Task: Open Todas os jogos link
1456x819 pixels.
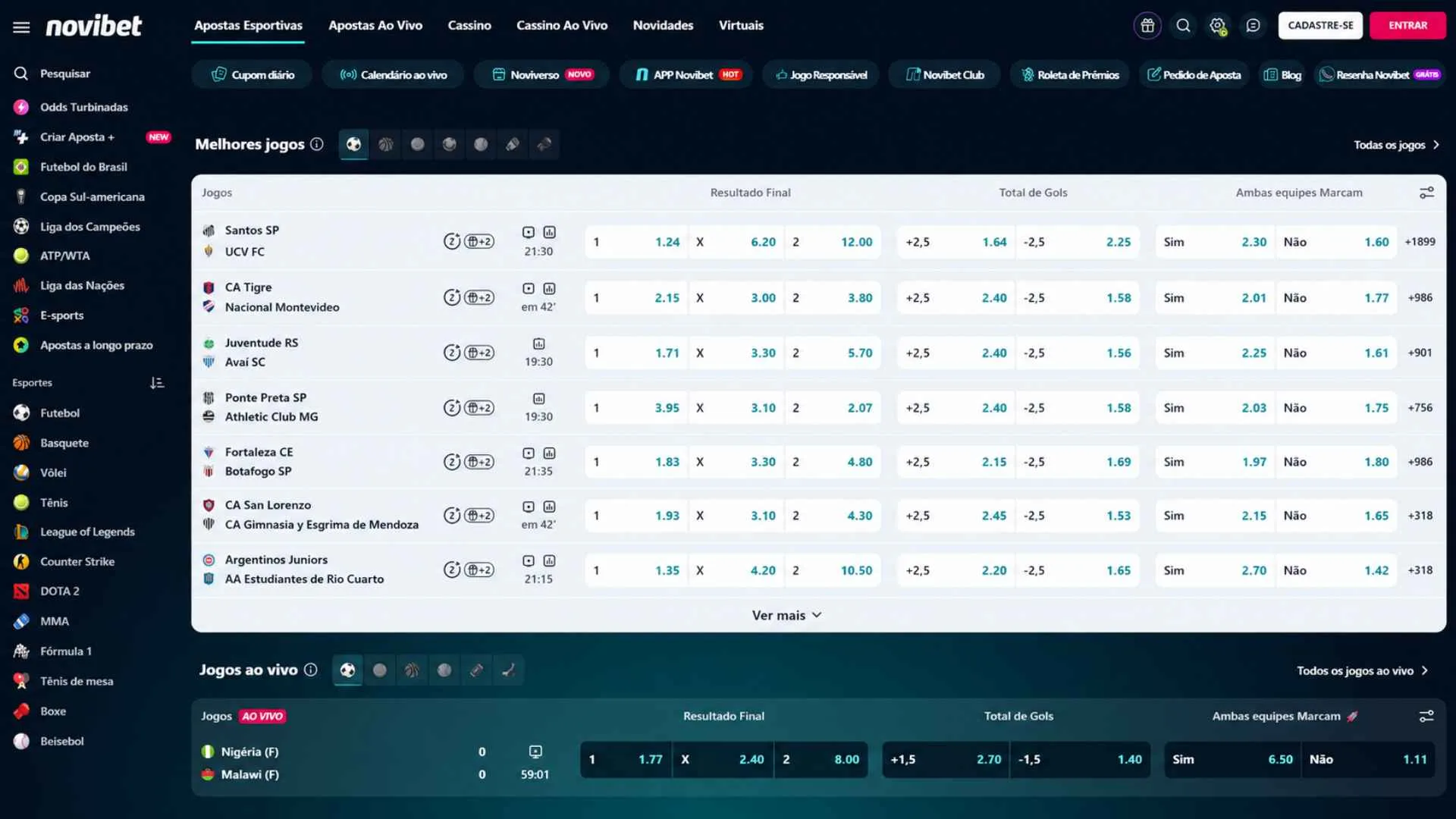Action: click(1397, 145)
